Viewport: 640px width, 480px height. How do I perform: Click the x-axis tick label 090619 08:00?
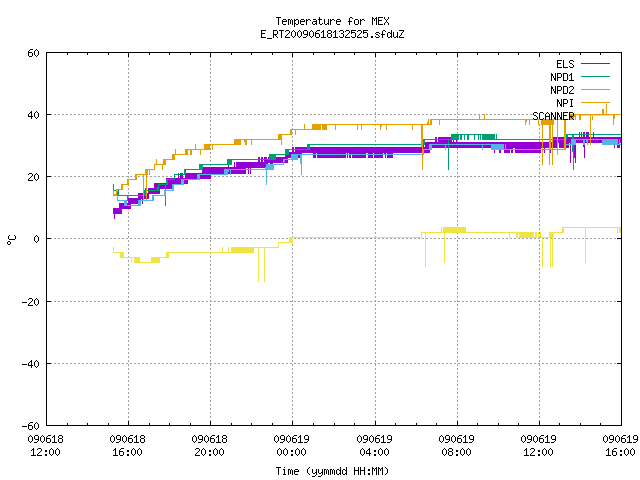tap(456, 446)
